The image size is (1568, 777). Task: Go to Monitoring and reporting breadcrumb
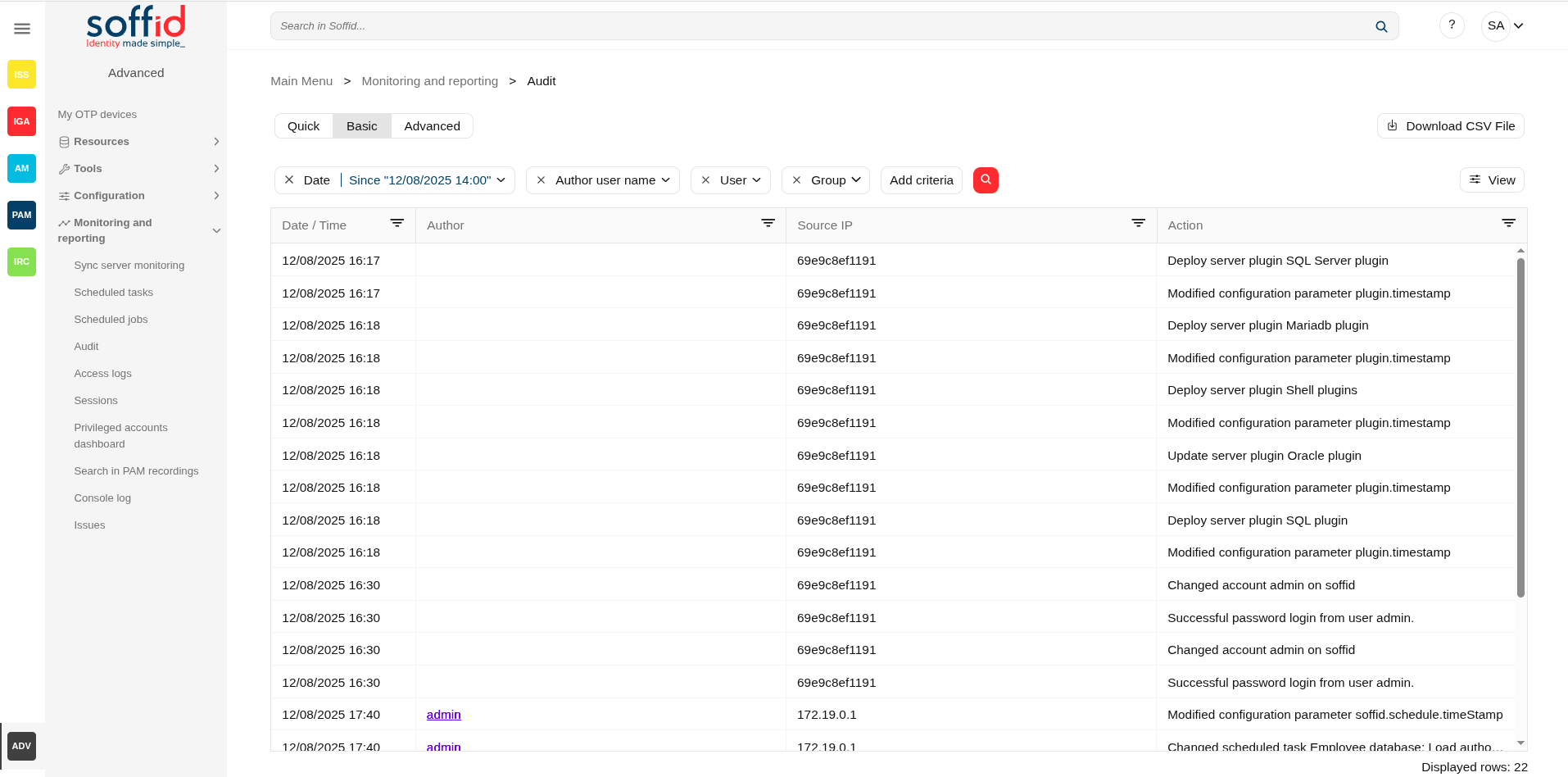(x=430, y=81)
